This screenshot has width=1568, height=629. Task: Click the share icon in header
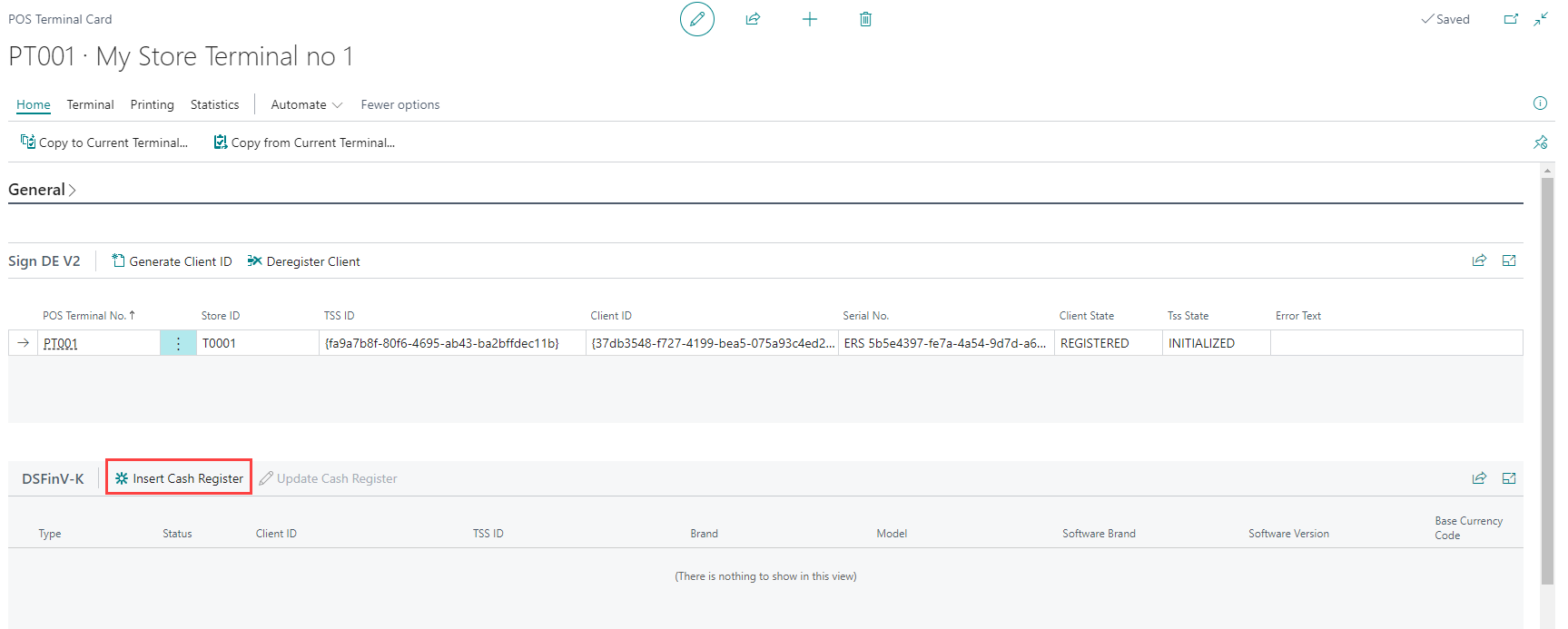tap(753, 19)
